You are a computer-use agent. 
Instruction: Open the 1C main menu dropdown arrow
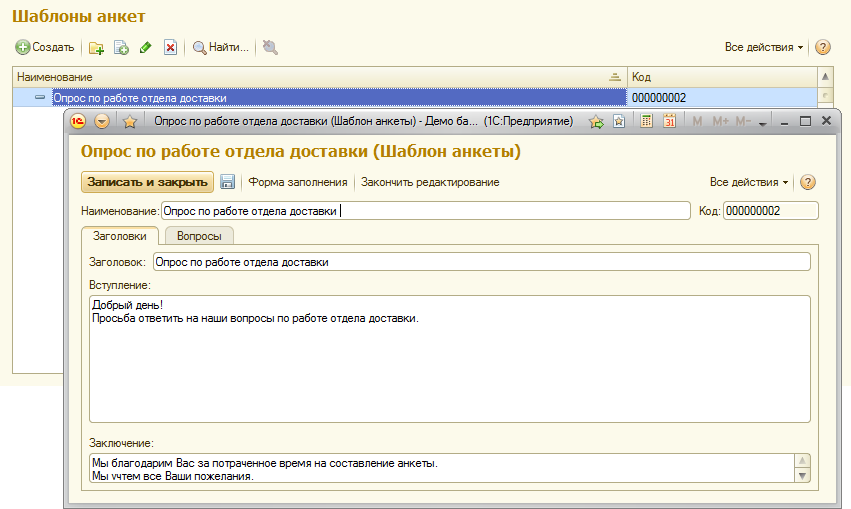click(102, 121)
